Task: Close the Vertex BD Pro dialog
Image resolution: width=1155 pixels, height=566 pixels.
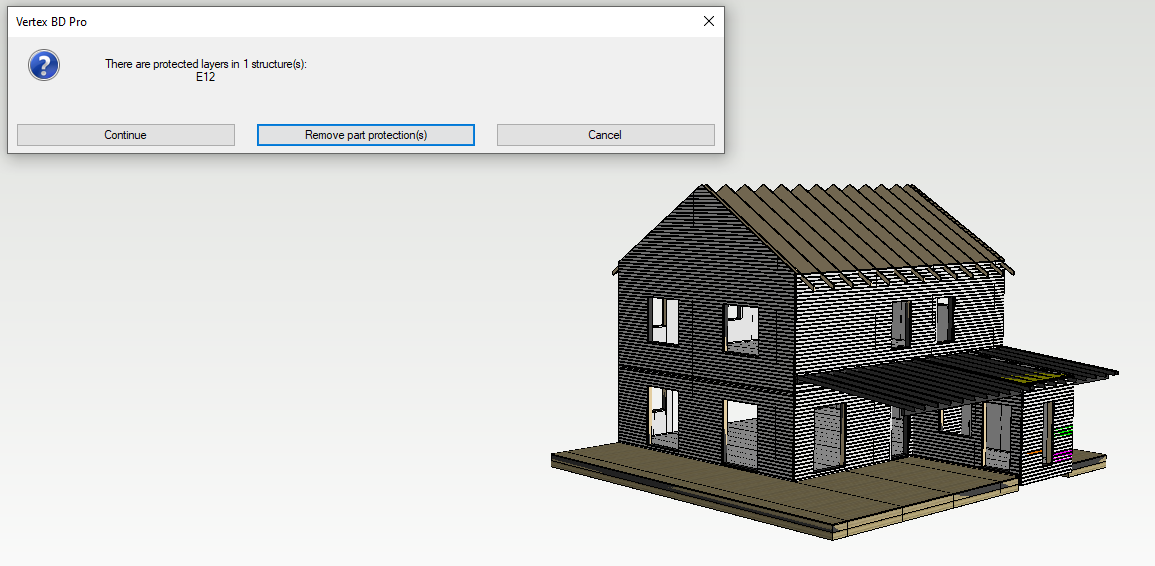Action: pyautogui.click(x=708, y=21)
